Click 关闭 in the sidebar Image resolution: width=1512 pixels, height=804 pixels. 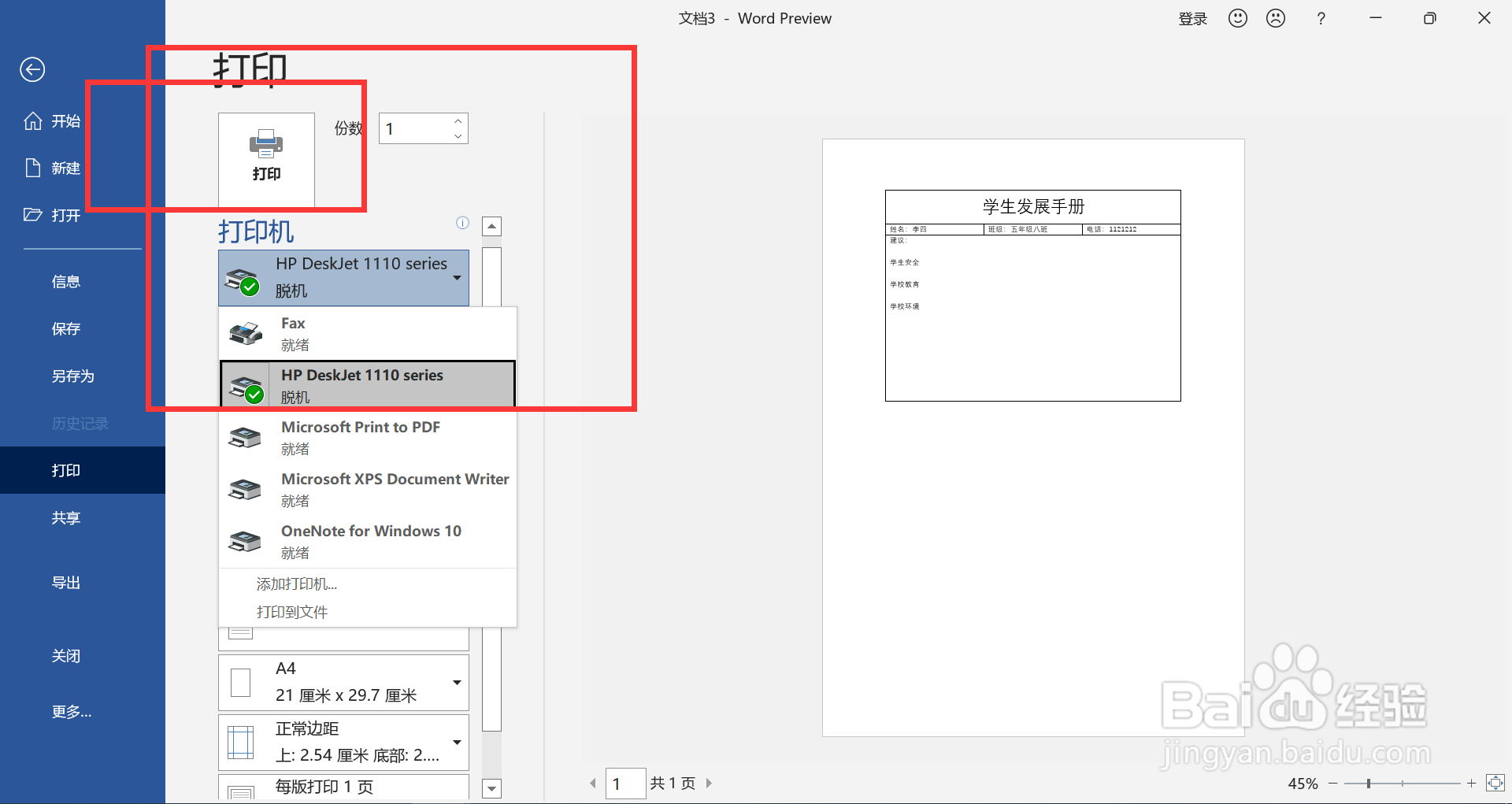(66, 656)
